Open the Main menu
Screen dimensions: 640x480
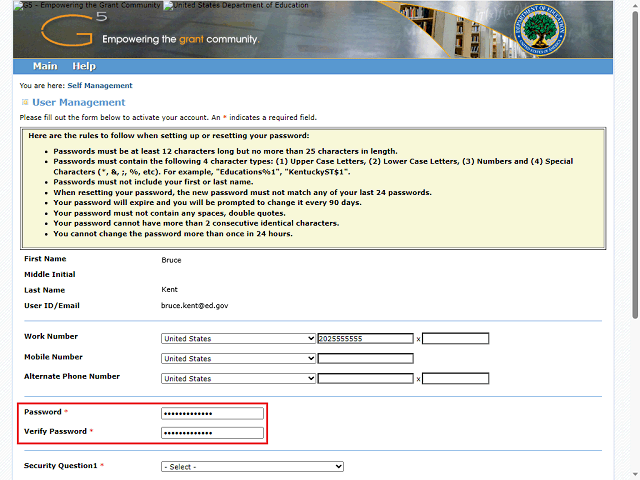click(44, 66)
